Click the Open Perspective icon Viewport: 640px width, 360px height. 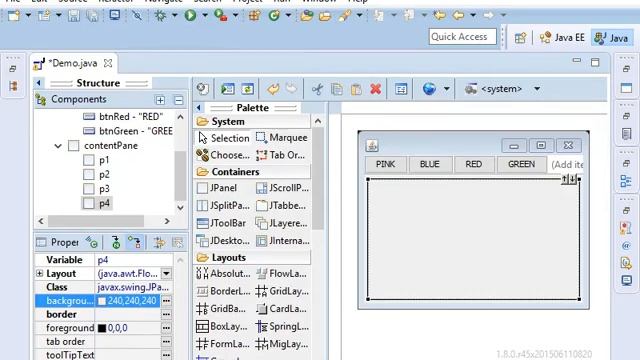[520, 38]
